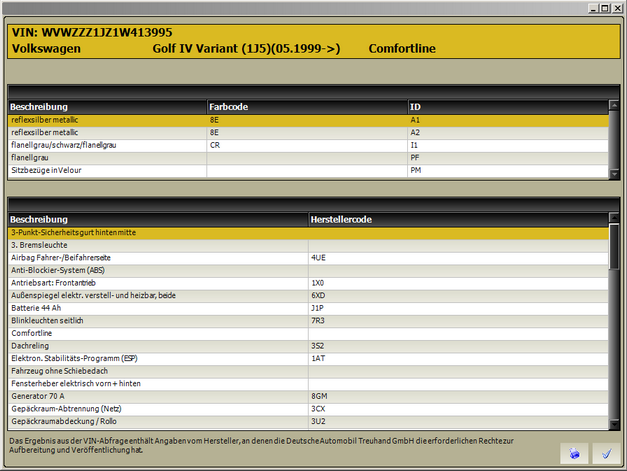Click the Golf IV Variant model text
The height and width of the screenshot is (471, 627).
246,49
